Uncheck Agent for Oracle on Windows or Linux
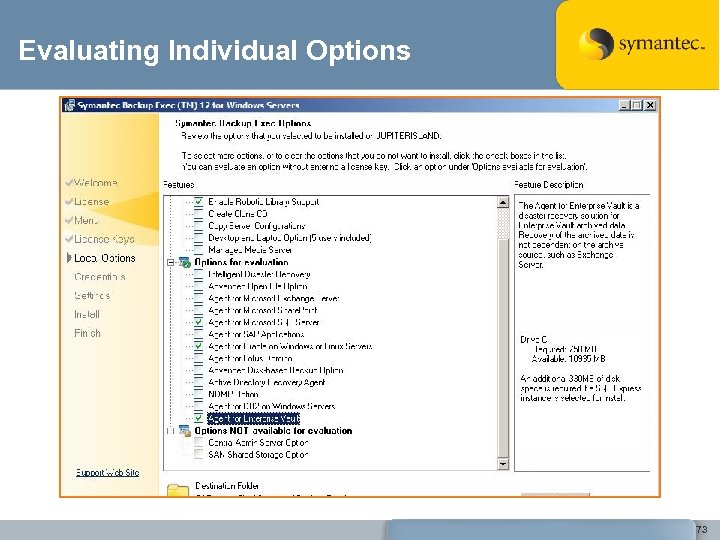Image resolution: width=720 pixels, height=540 pixels. (x=198, y=346)
